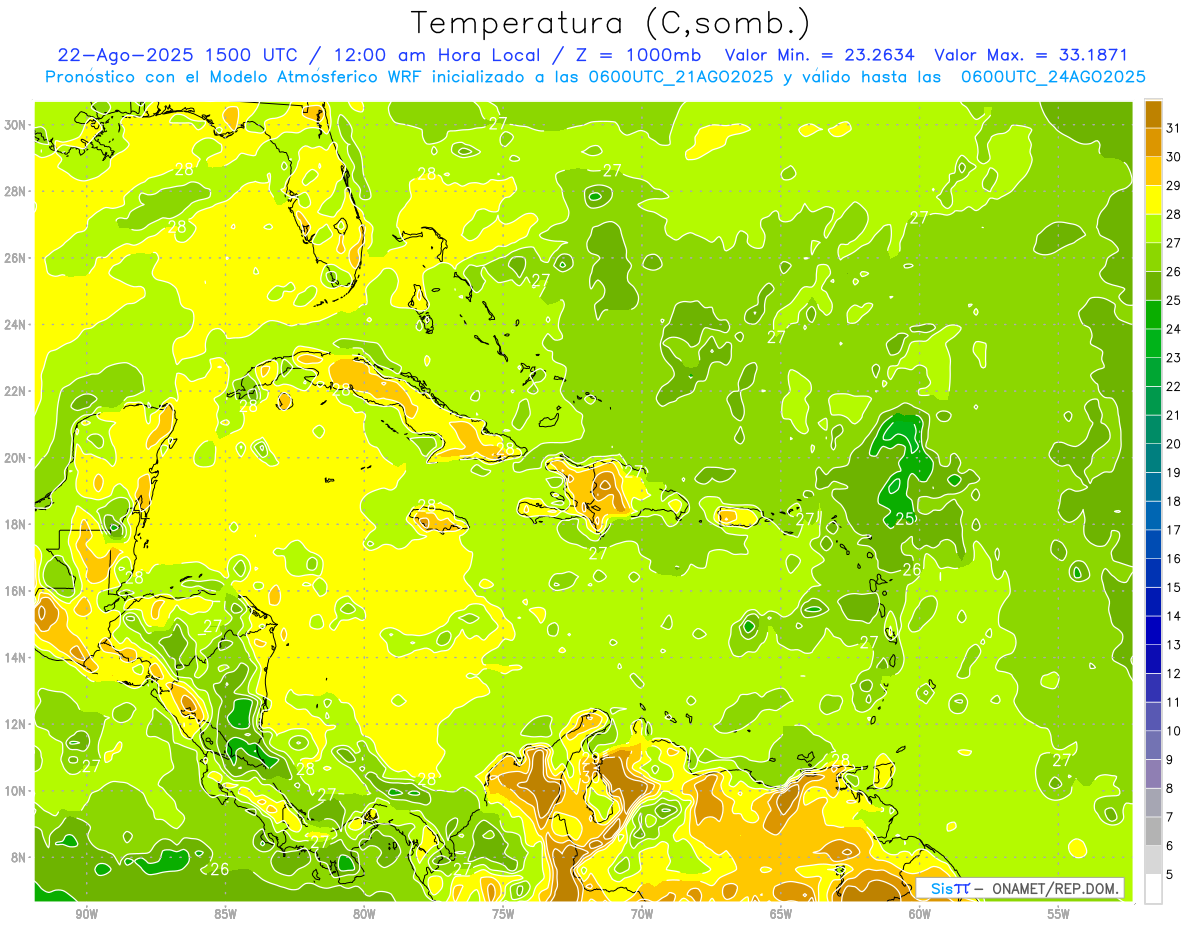Click the 60W longitude axis label

pyautogui.click(x=920, y=914)
